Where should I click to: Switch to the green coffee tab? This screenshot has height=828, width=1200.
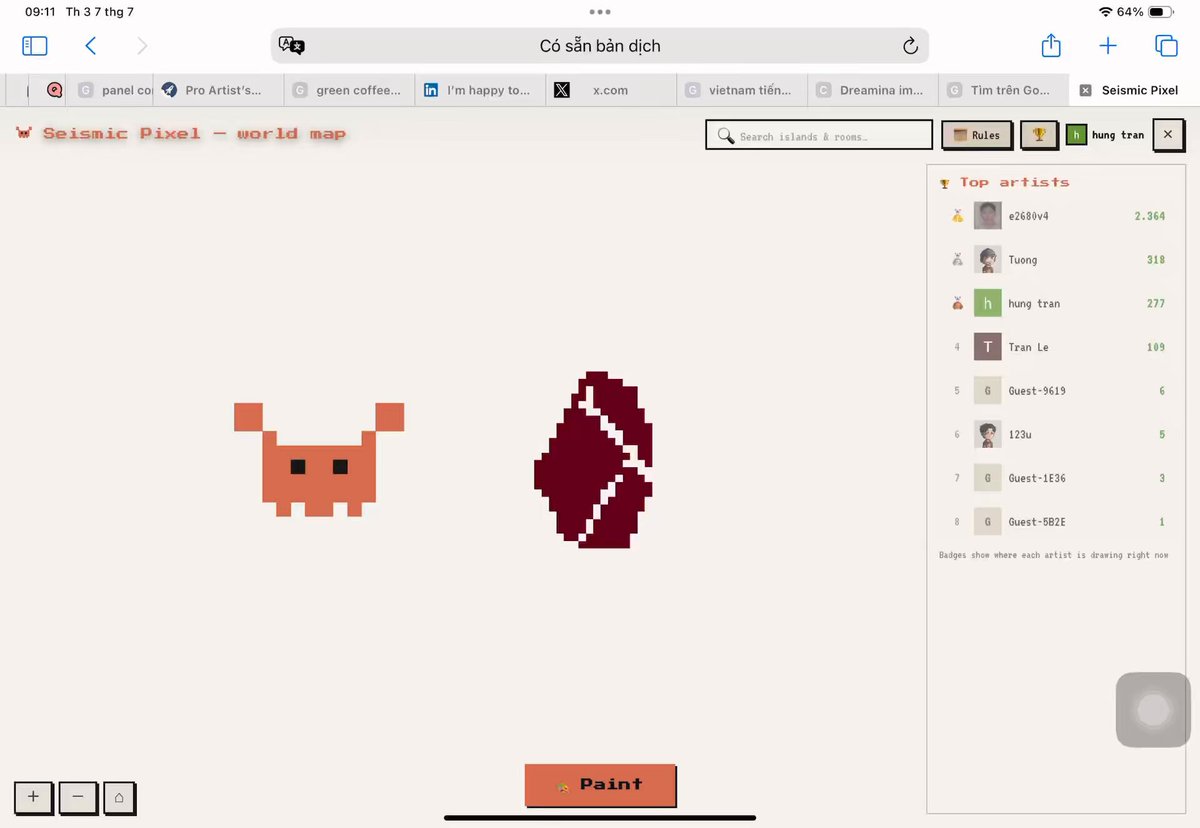pos(350,90)
